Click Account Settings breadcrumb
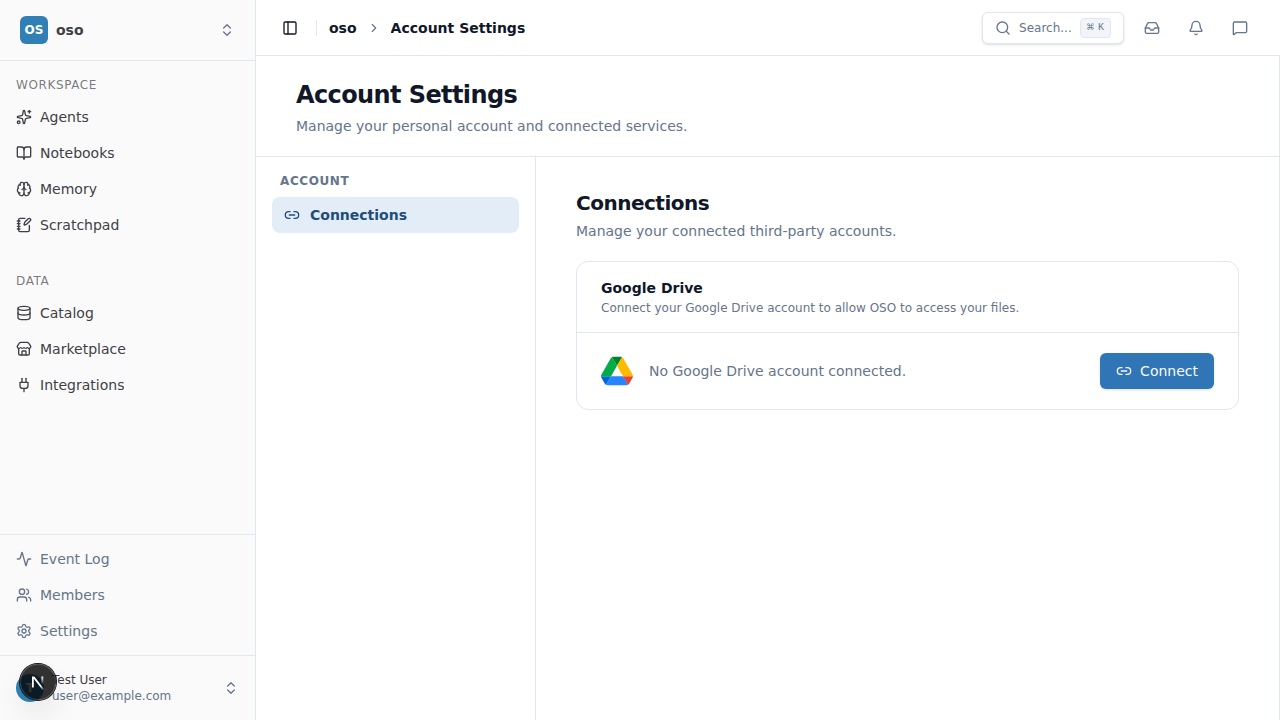The height and width of the screenshot is (720, 1280). coord(458,28)
